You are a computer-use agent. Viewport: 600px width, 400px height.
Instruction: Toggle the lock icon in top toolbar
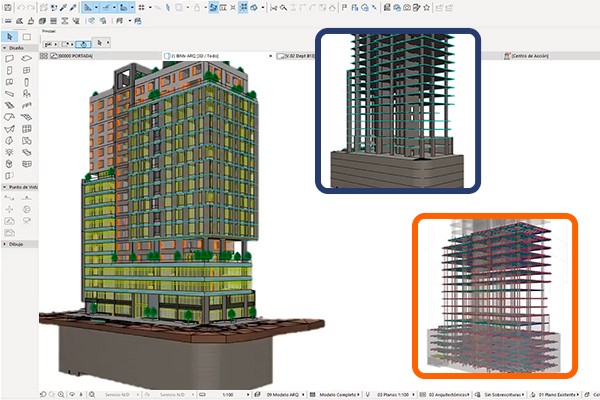[197, 7]
